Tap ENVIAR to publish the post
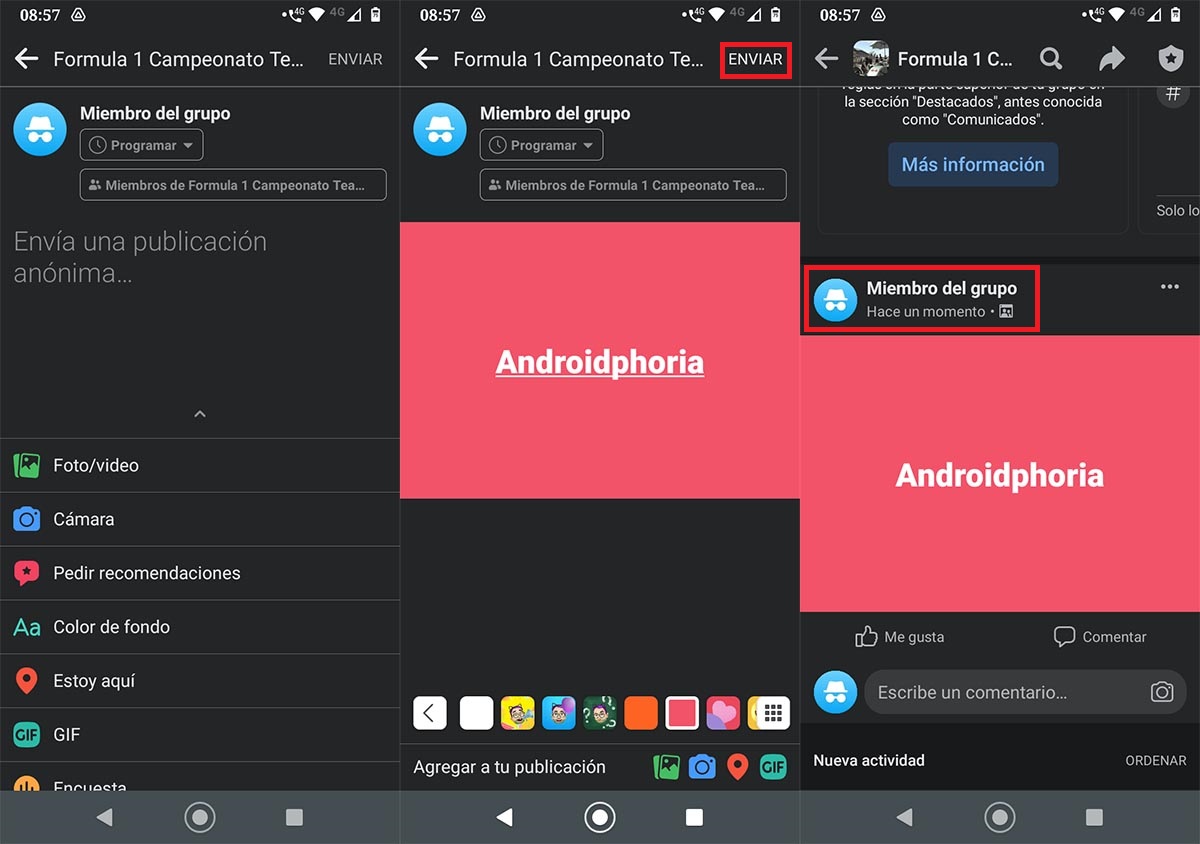Screen dimensions: 1200x844 tap(755, 59)
